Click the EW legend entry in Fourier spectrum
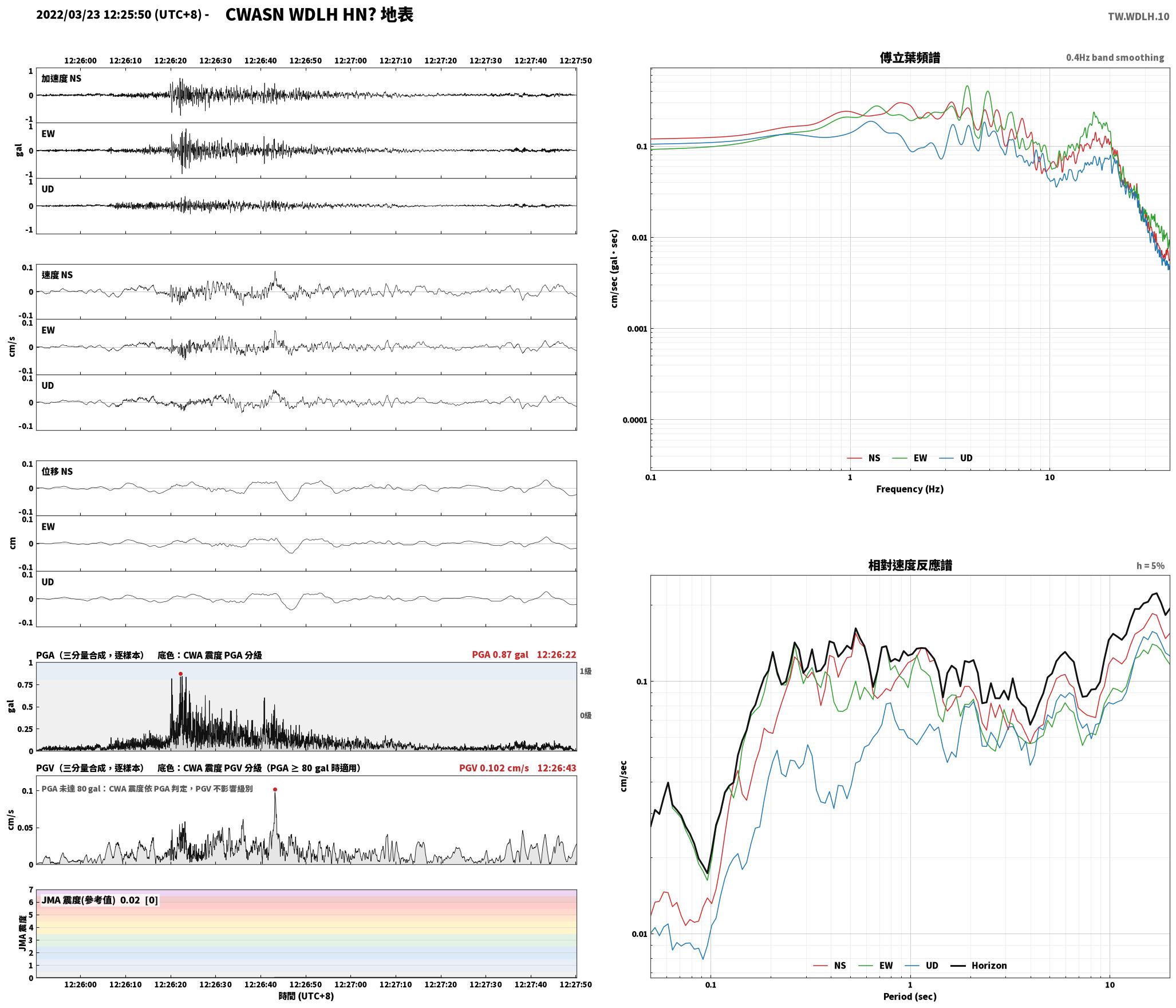 coord(910,458)
